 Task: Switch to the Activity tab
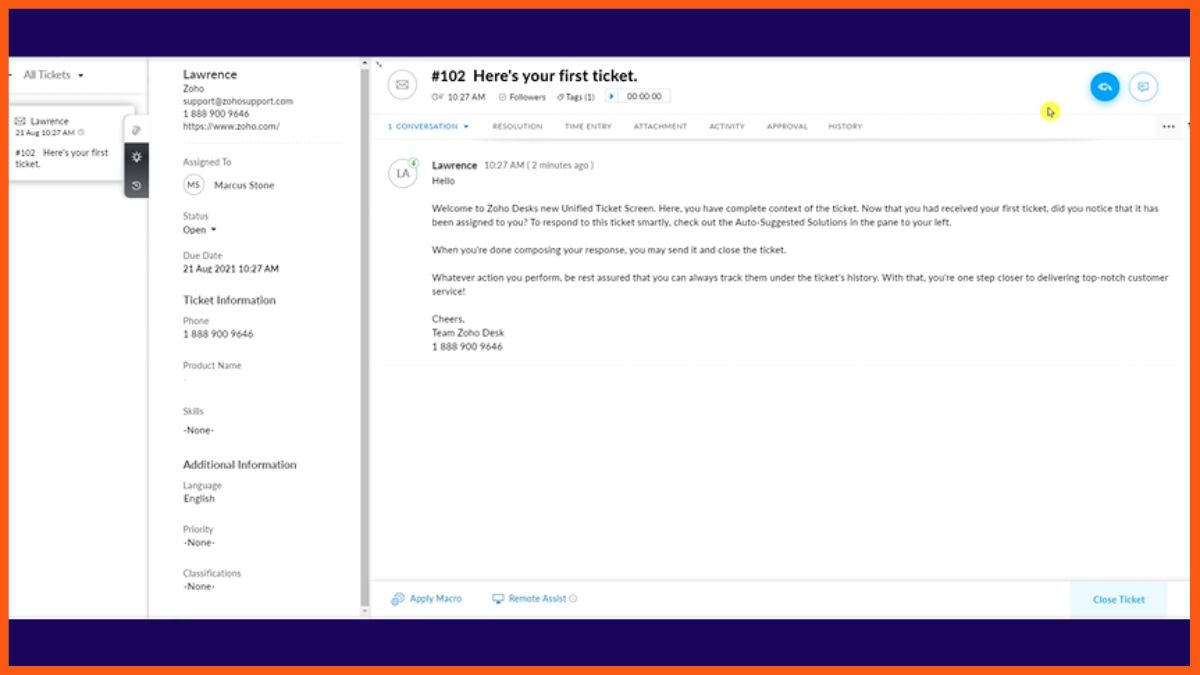pyautogui.click(x=727, y=127)
